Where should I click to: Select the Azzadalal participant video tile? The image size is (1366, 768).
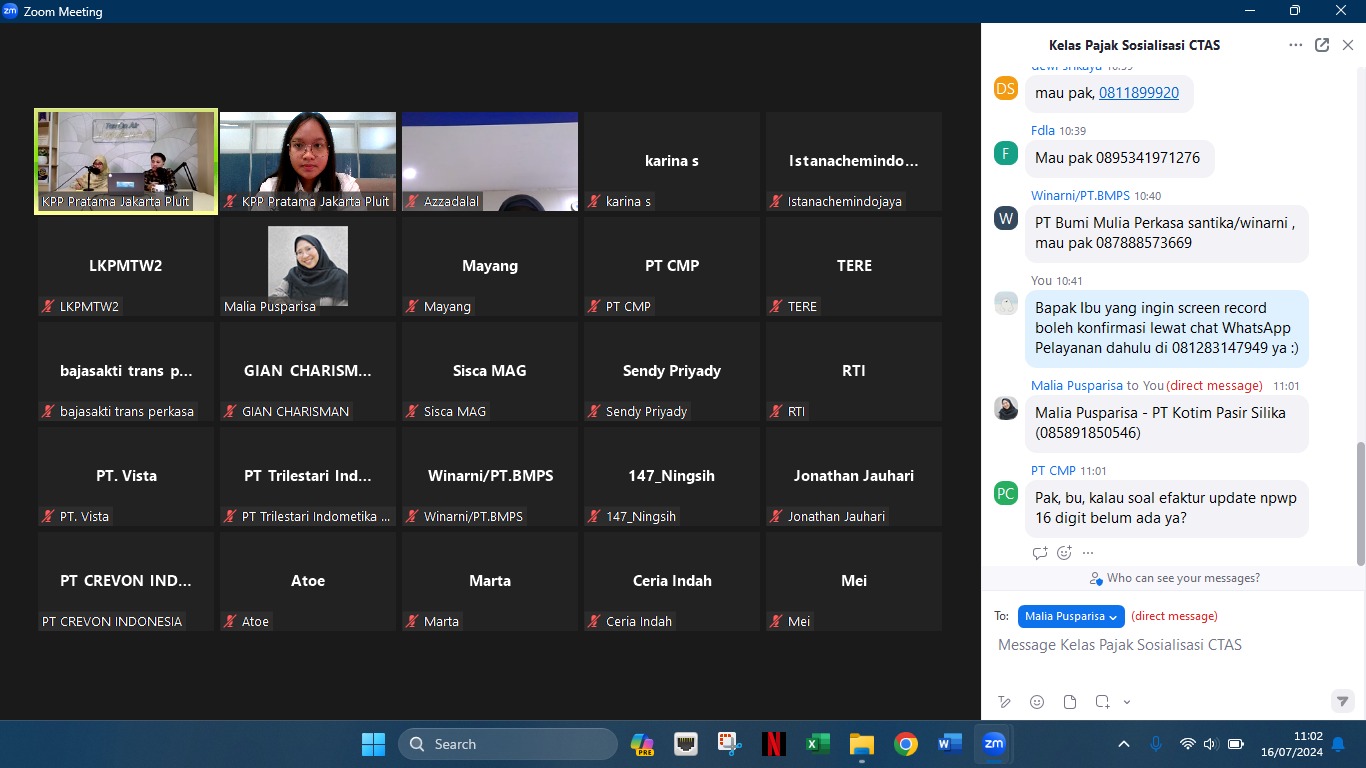click(x=490, y=162)
